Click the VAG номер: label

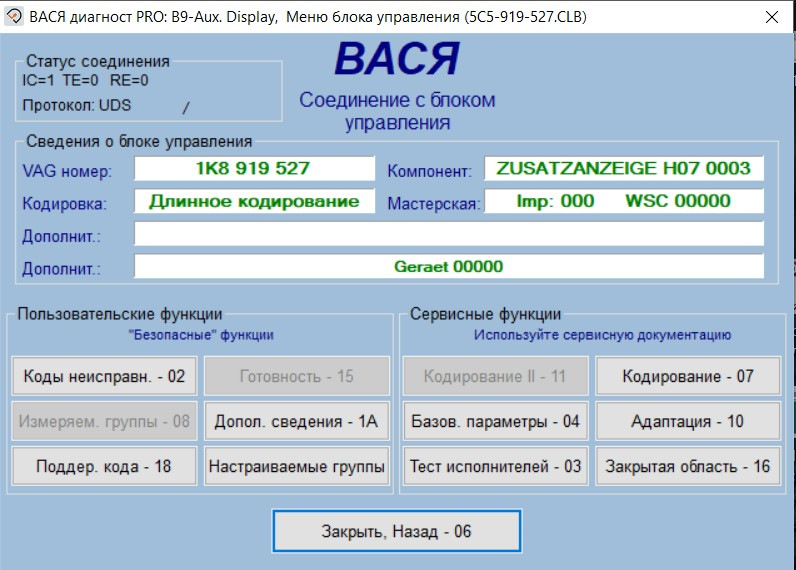67,171
